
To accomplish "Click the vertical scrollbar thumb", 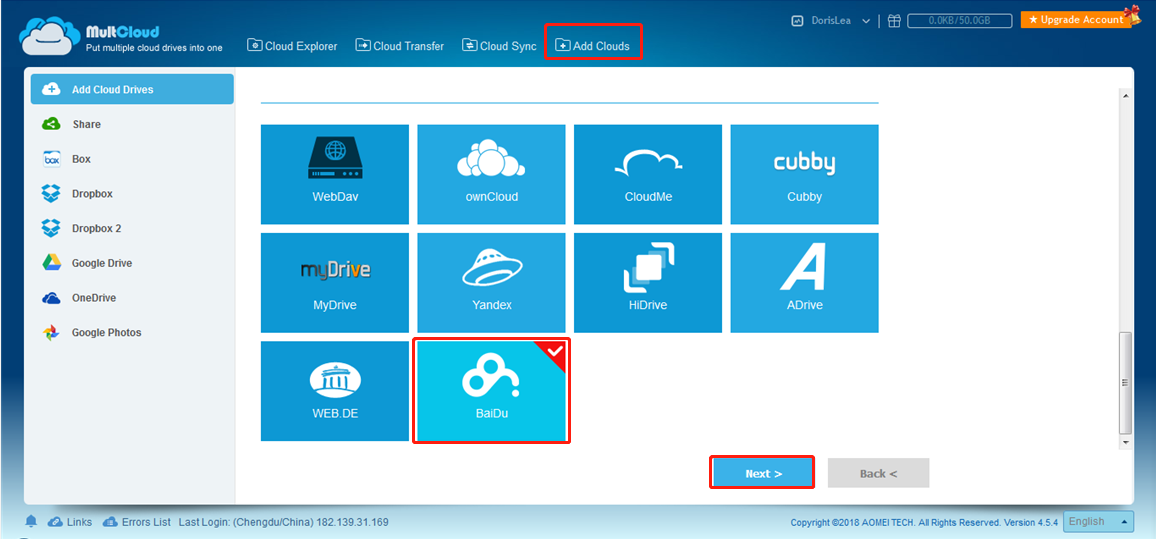I will click(1125, 383).
